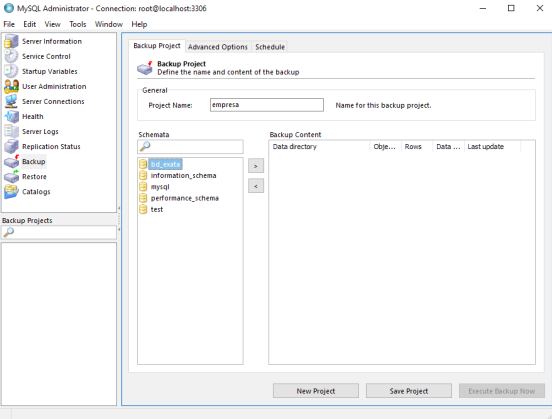The image size is (552, 419).
Task: Remove schema with the < arrow button
Action: coord(256,186)
